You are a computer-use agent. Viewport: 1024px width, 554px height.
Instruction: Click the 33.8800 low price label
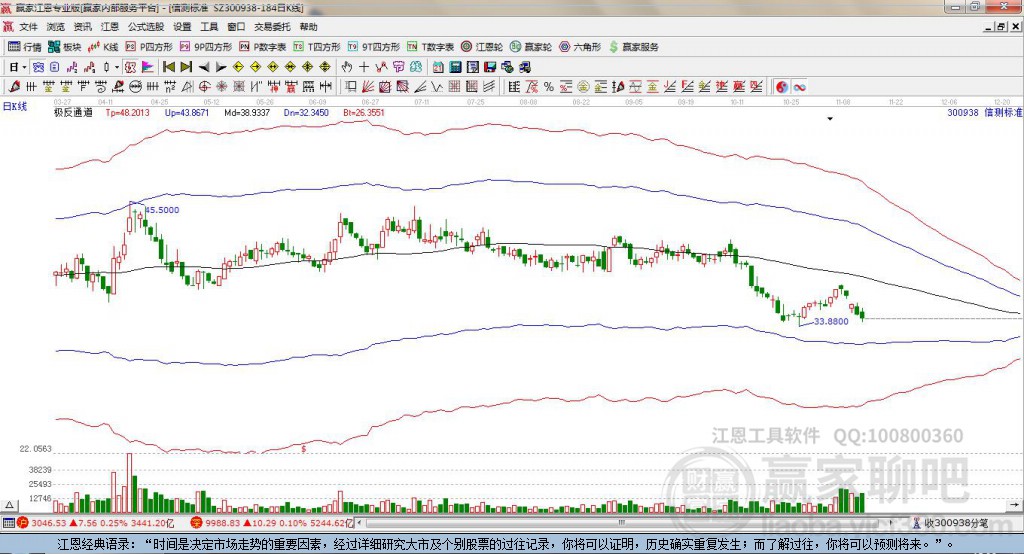click(x=831, y=321)
